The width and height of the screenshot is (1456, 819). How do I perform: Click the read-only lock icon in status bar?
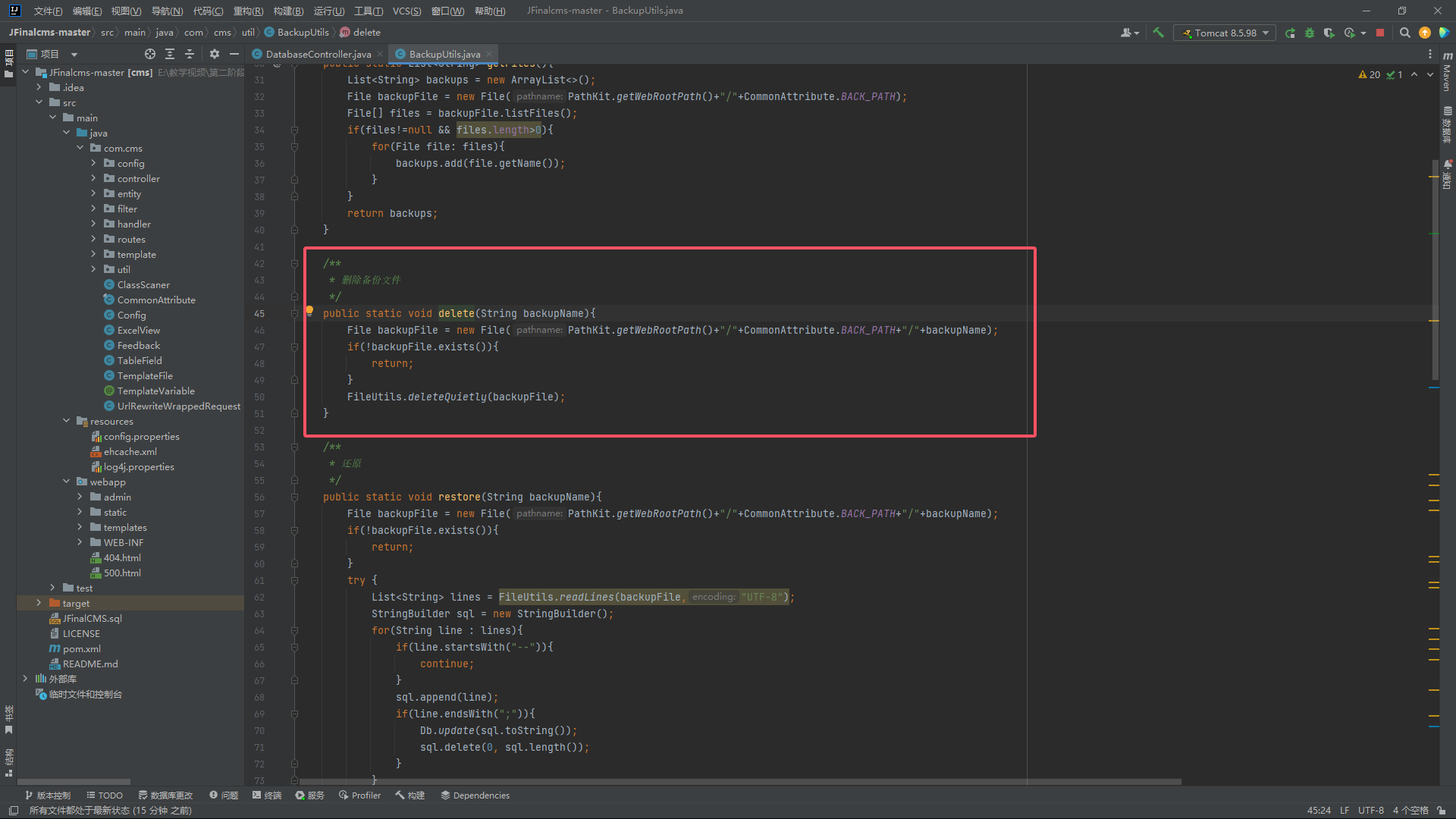tap(1441, 811)
